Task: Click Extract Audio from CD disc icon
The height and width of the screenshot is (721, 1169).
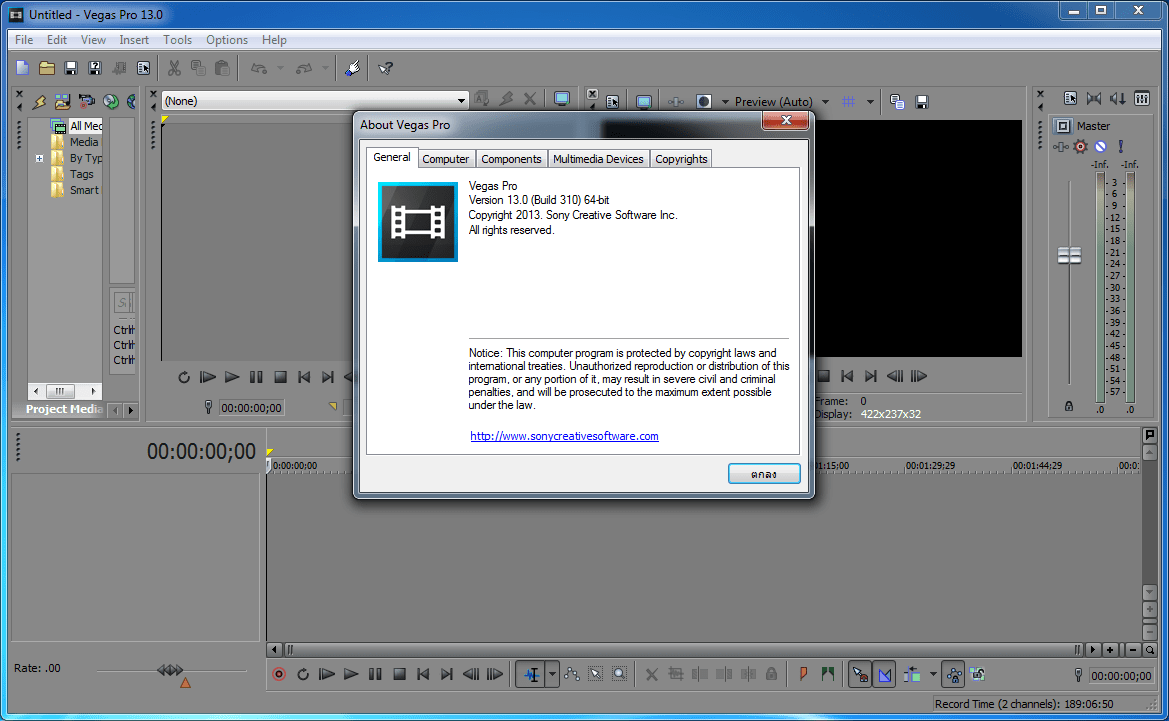Action: [110, 101]
